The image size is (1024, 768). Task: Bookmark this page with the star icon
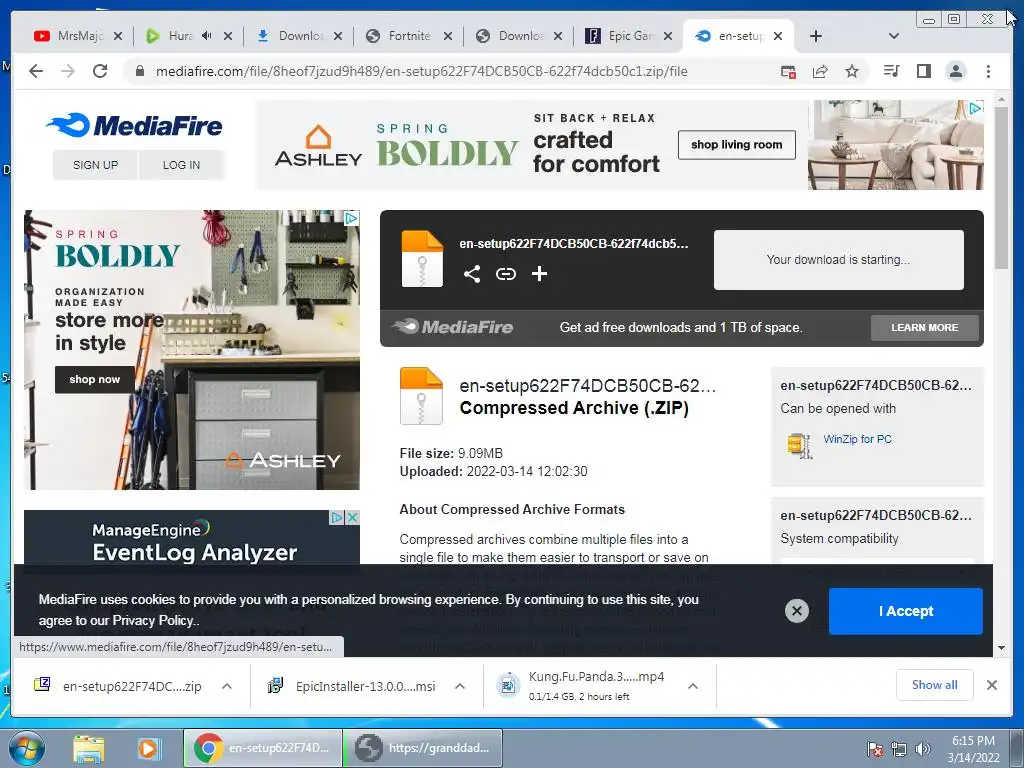(x=852, y=71)
